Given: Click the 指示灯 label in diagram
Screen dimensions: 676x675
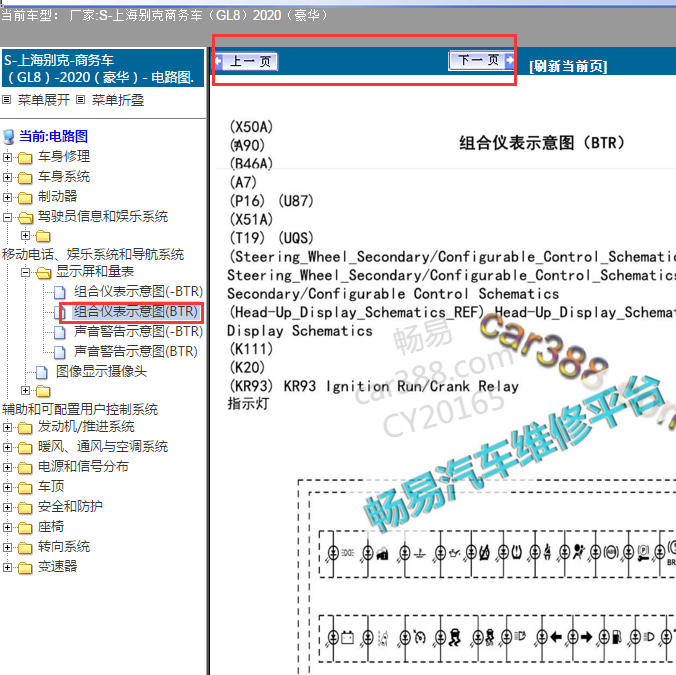Looking at the screenshot, I should point(248,404).
